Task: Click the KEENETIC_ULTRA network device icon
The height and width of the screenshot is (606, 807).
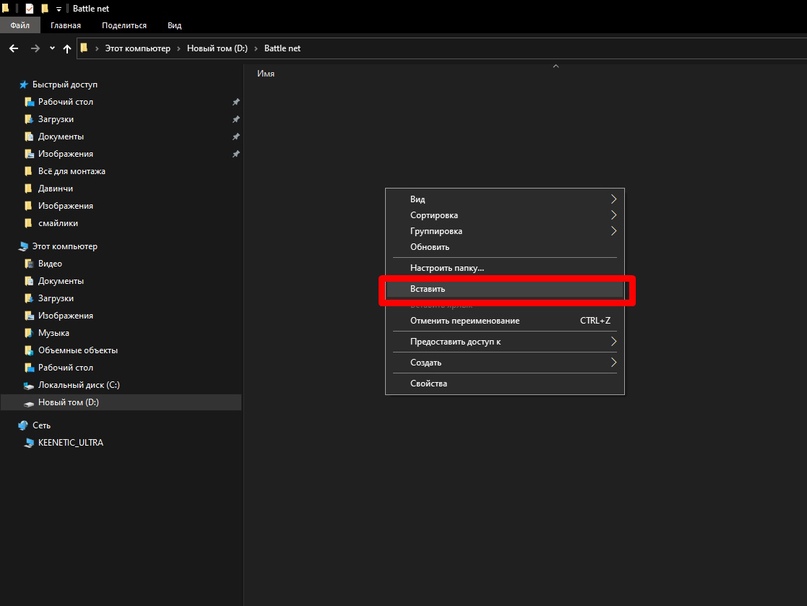Action: click(x=29, y=442)
